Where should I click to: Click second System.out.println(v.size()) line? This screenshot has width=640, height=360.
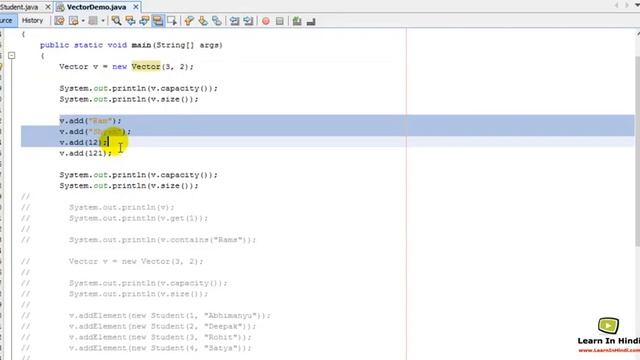pos(129,186)
